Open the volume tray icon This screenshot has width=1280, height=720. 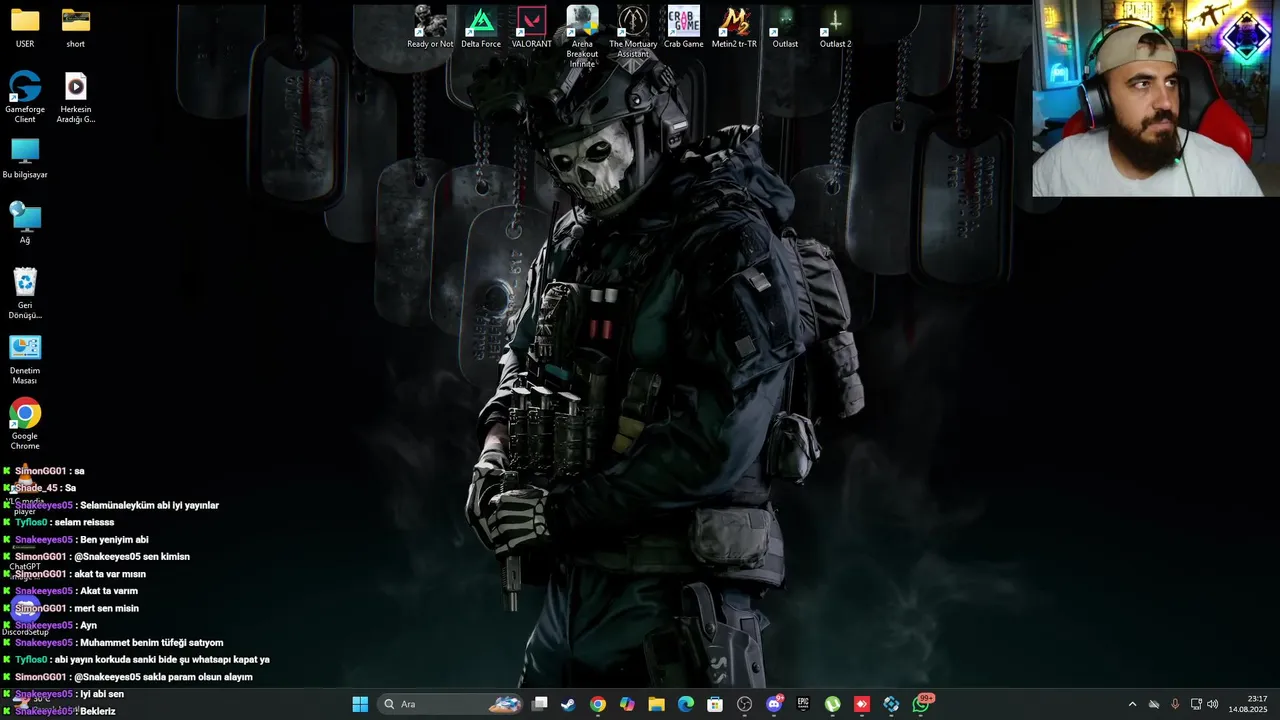click(1213, 704)
